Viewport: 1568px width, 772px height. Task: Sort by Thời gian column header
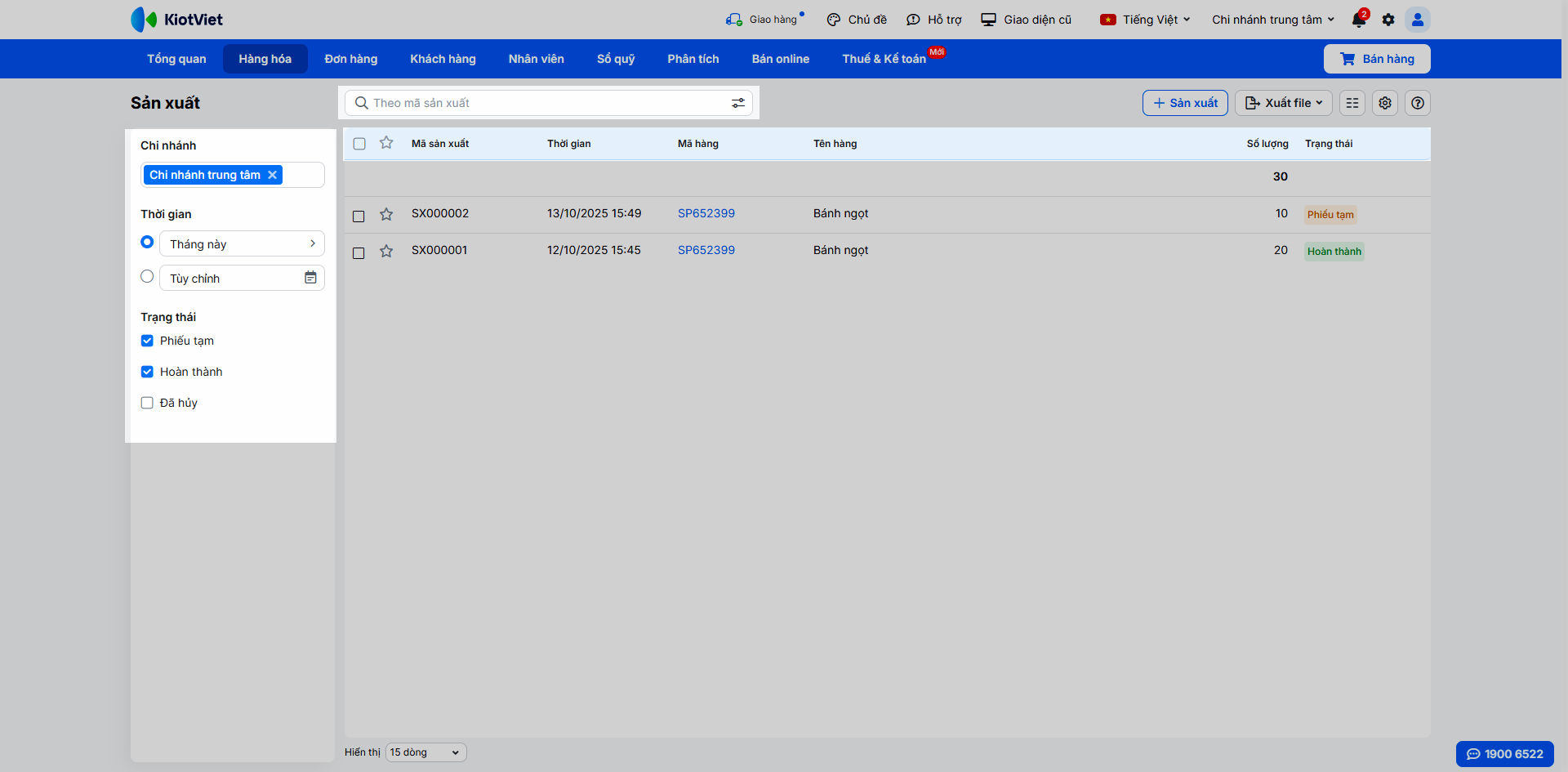coord(569,144)
